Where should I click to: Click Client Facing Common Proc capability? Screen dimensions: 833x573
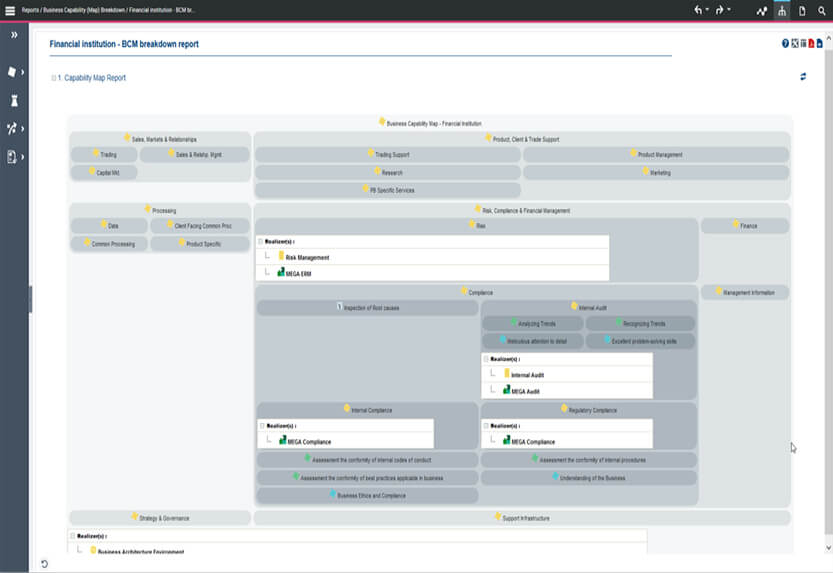(200, 226)
